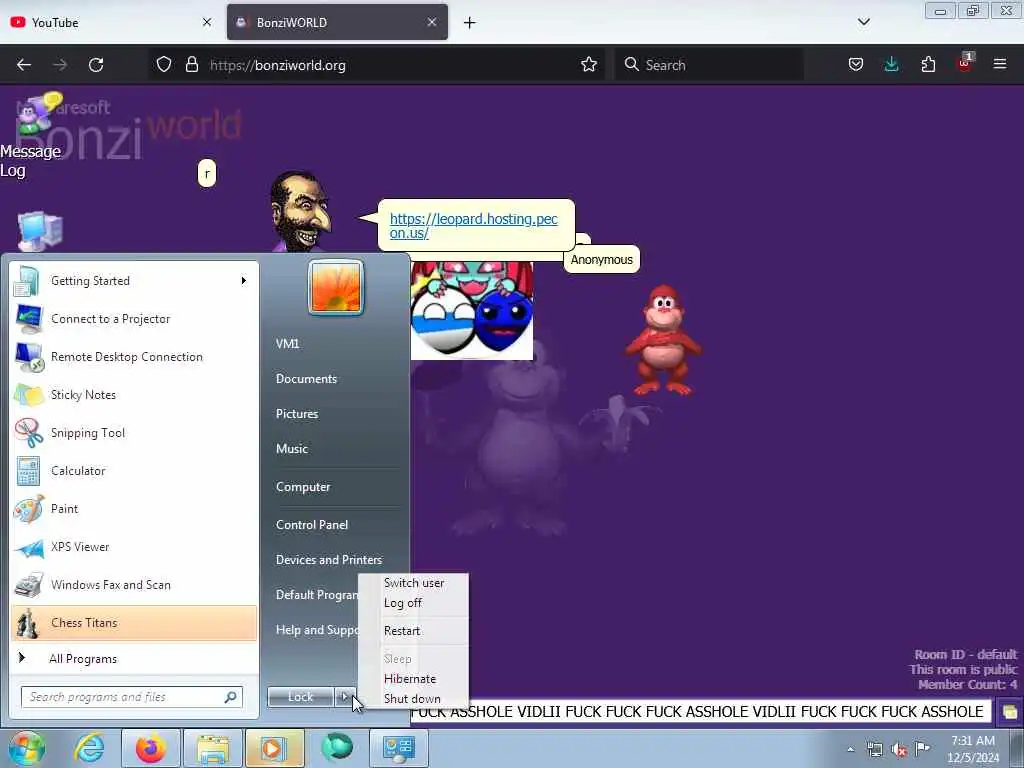The width and height of the screenshot is (1024, 768).
Task: Open Windows Explorer folder in taskbar
Action: point(212,748)
